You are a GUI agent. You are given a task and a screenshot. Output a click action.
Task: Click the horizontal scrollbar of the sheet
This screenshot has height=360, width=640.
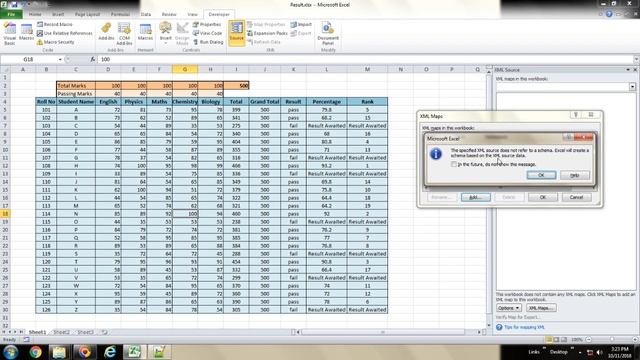click(x=382, y=332)
